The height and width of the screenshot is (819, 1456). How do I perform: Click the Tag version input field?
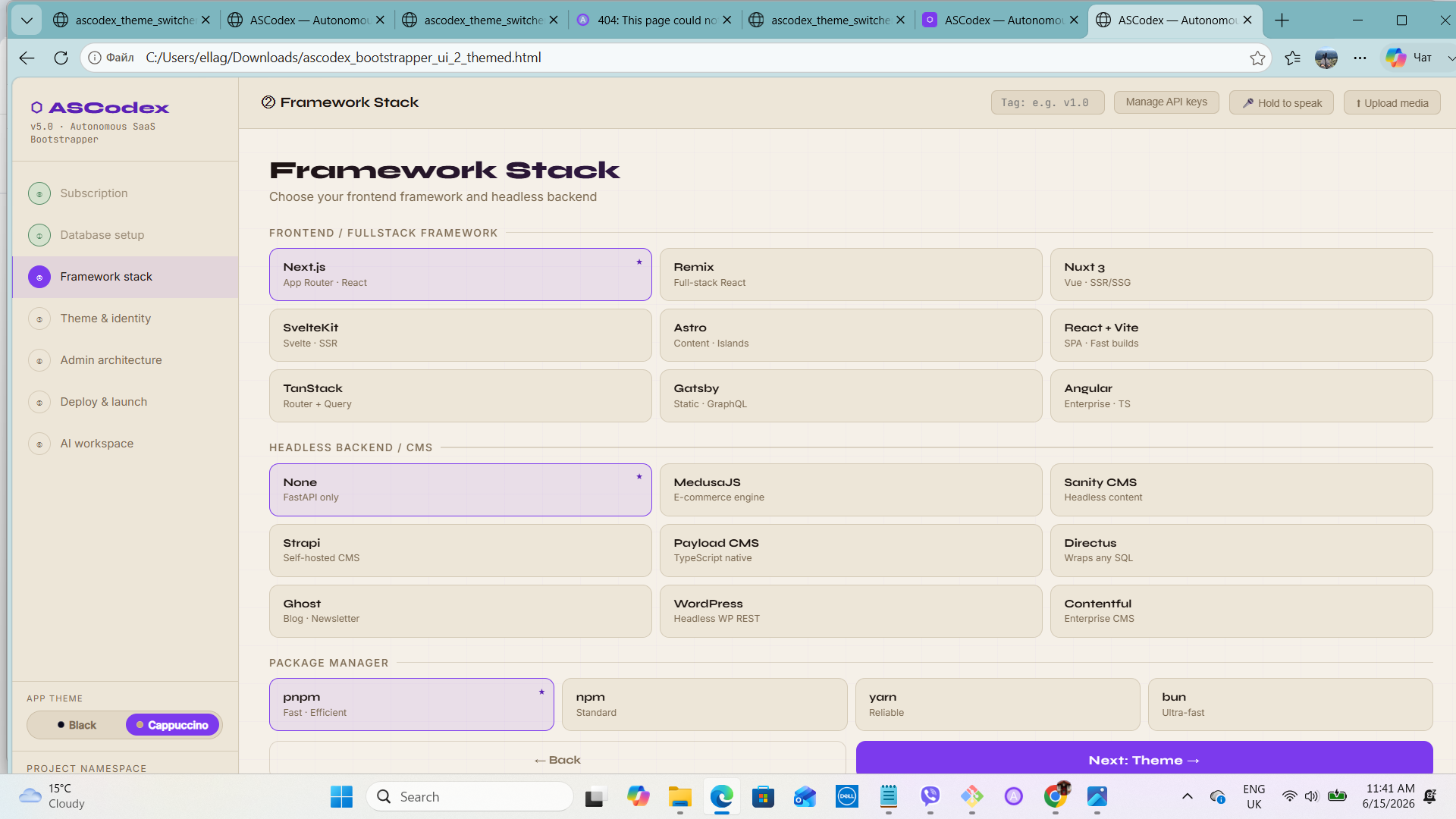click(x=1047, y=102)
